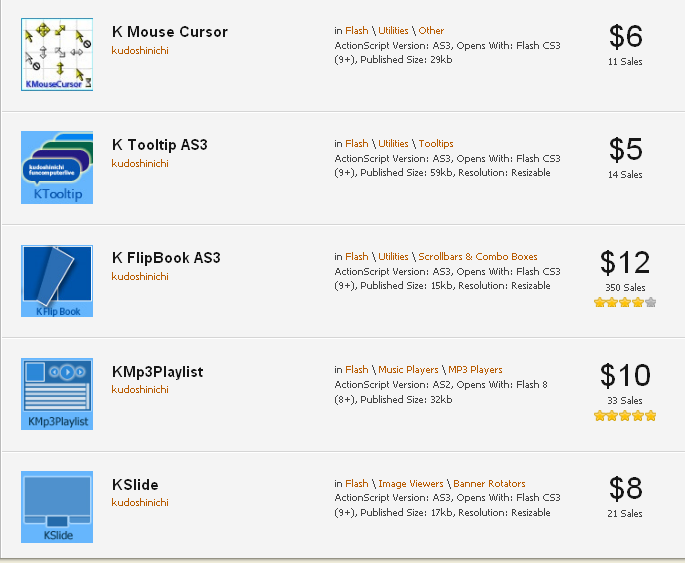
Task: Open the Image Viewers category link
Action: [x=411, y=484]
